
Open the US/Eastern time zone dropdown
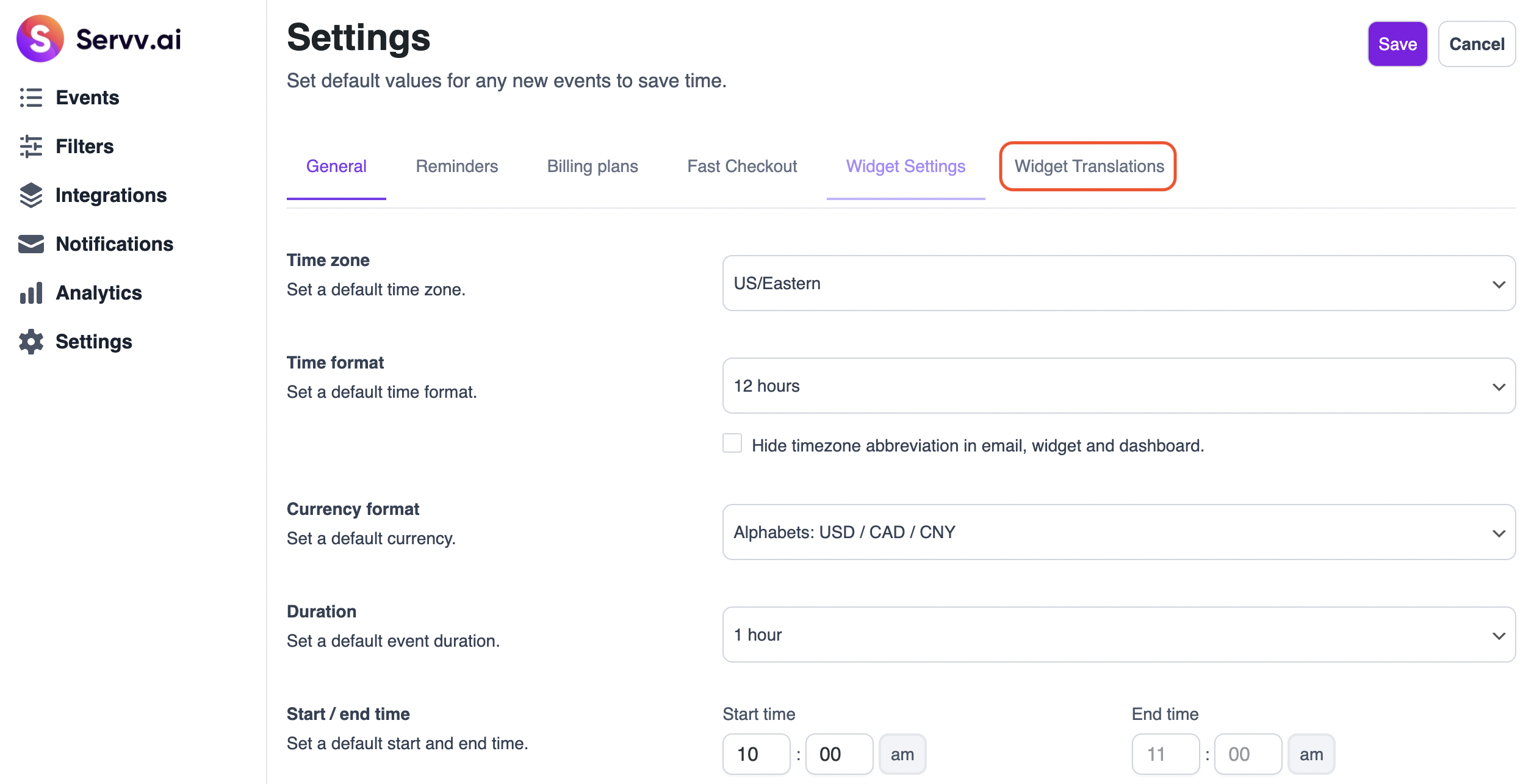coord(1118,283)
